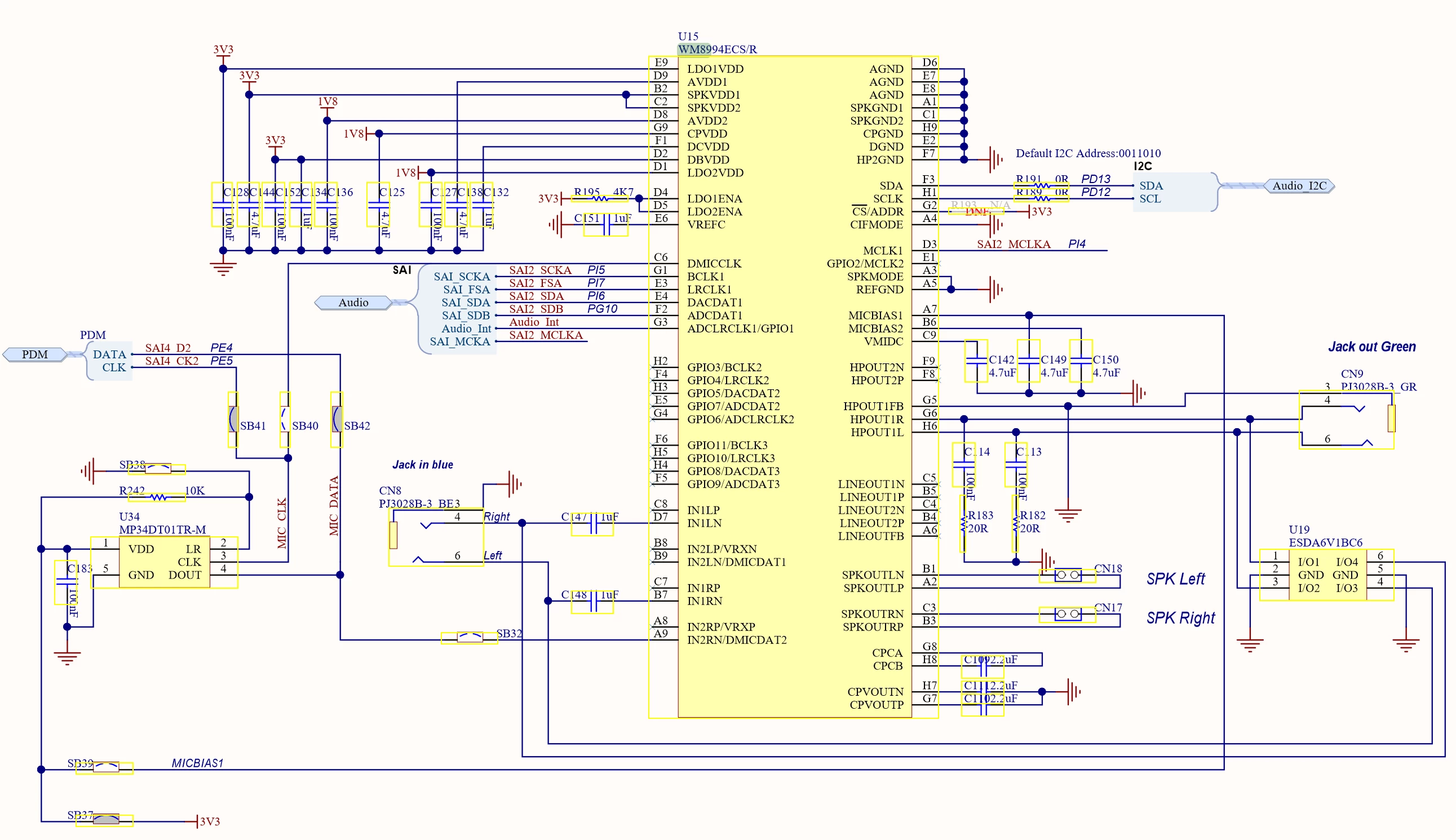
Task: Click the italic MICBIAS1 net label near SB39
Action: coord(197,763)
